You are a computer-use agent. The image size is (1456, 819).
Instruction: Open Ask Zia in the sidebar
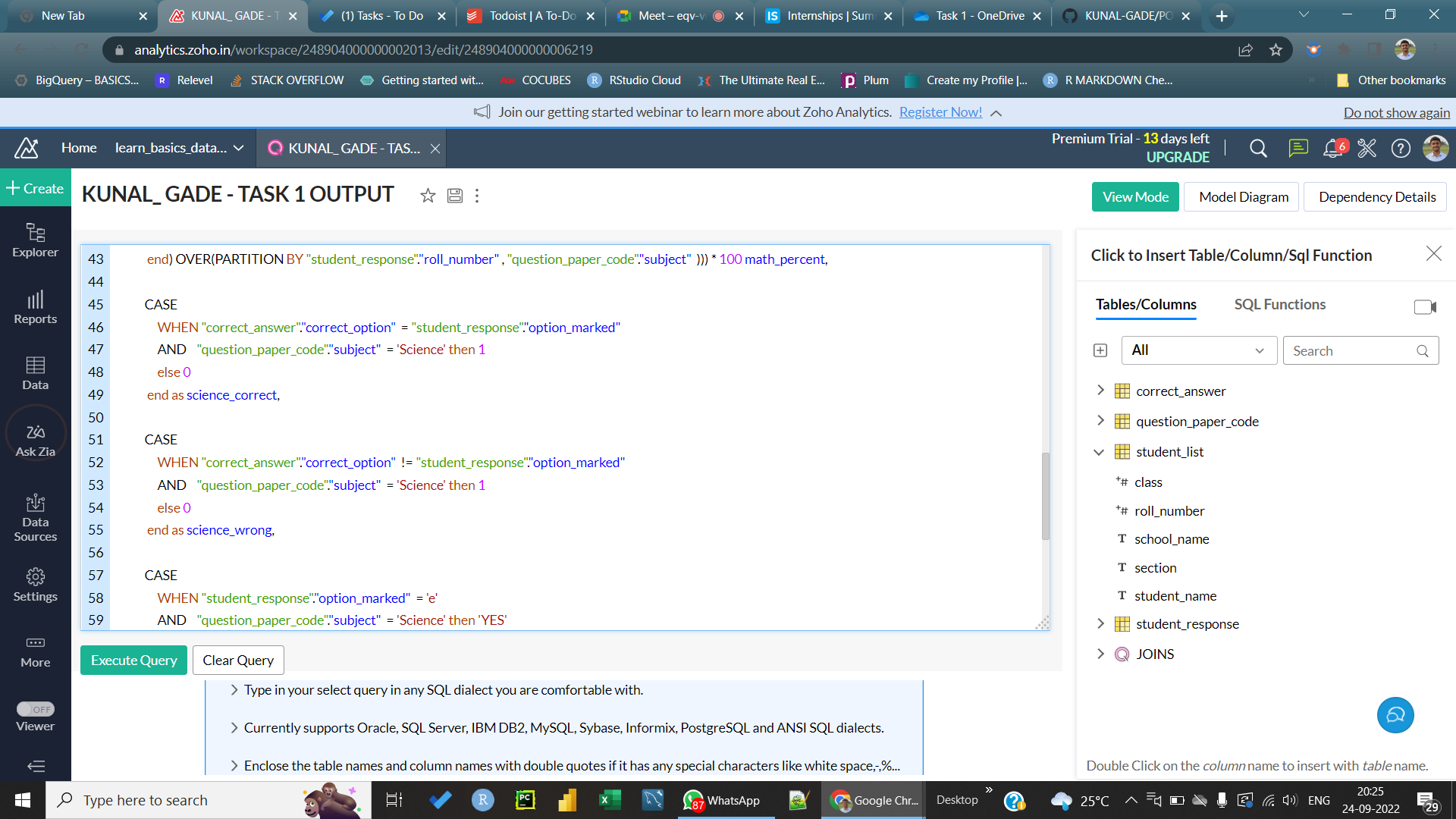[x=36, y=440]
